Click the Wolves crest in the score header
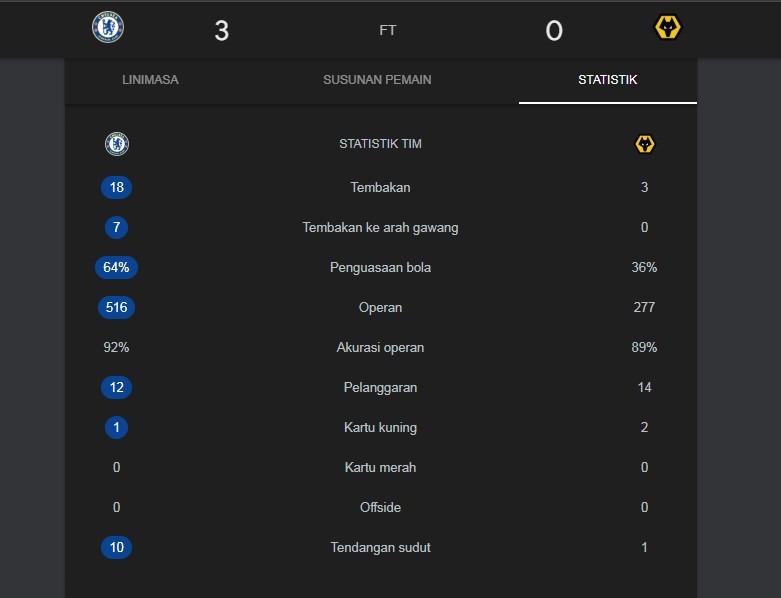The width and height of the screenshot is (781, 598). pos(667,28)
